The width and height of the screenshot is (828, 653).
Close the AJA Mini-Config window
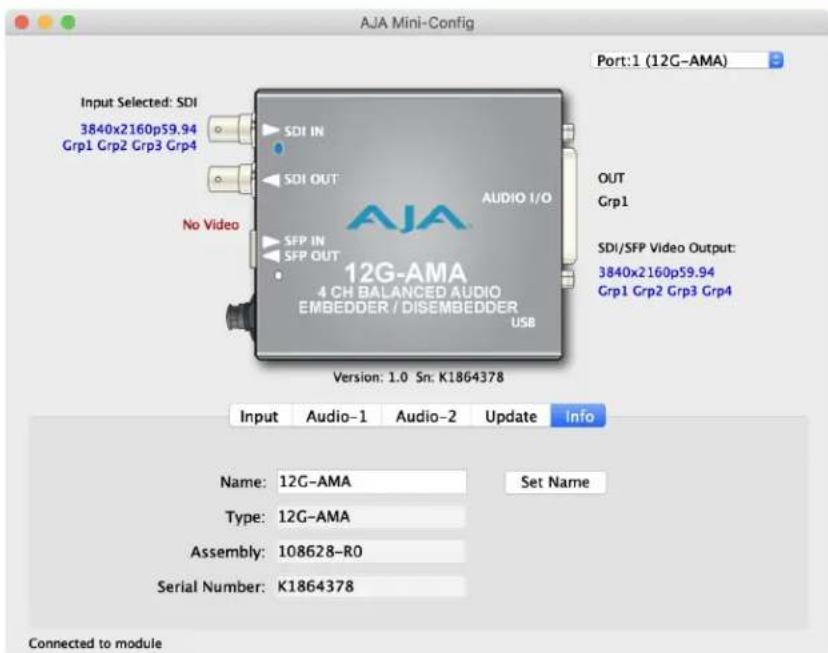click(22, 23)
